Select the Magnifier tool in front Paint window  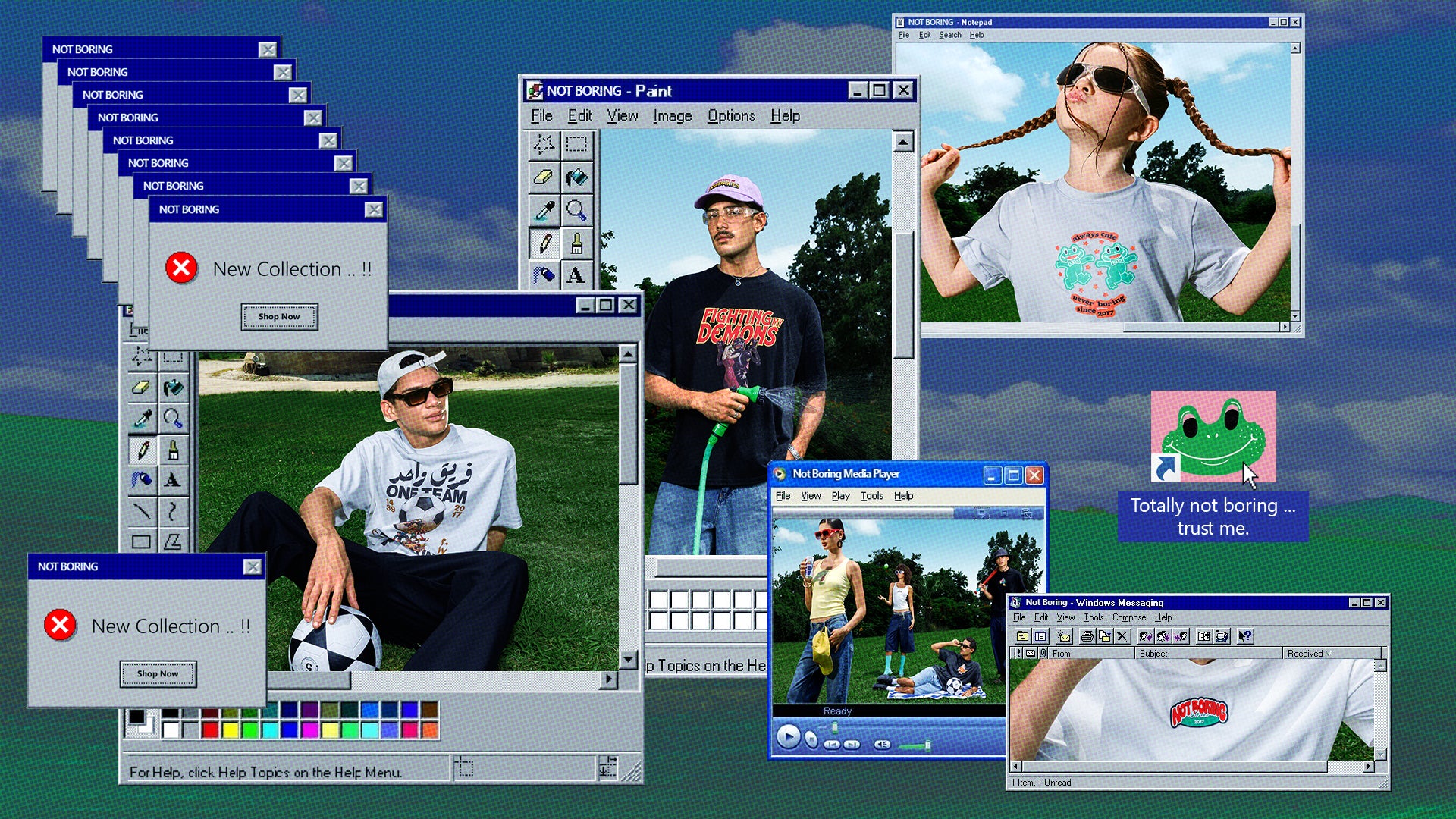(x=173, y=419)
